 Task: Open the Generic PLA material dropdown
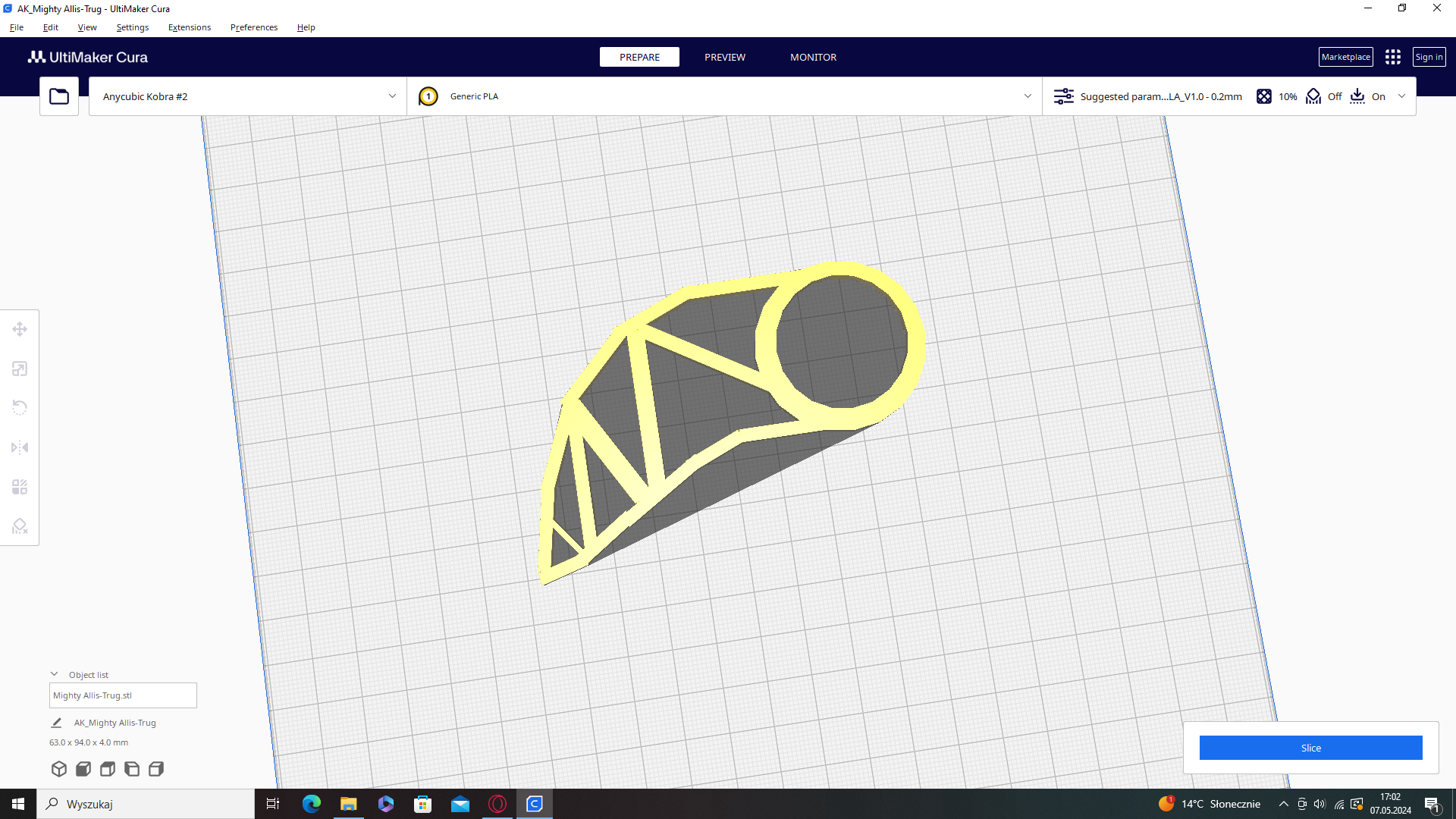click(x=723, y=96)
